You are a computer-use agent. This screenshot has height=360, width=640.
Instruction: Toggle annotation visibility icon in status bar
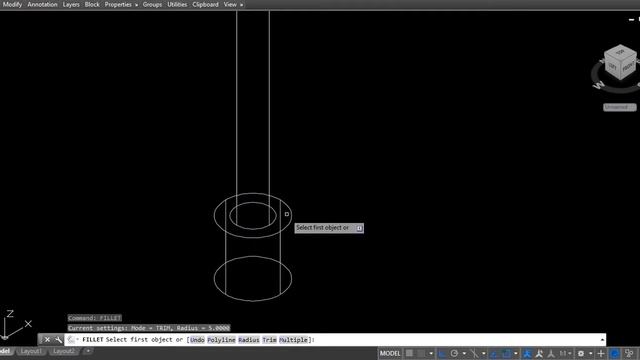[527, 353]
